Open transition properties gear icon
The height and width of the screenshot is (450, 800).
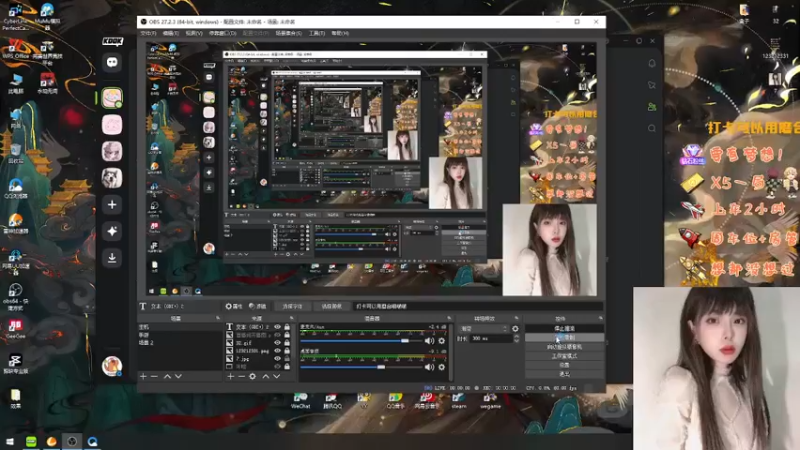pyautogui.click(x=515, y=329)
